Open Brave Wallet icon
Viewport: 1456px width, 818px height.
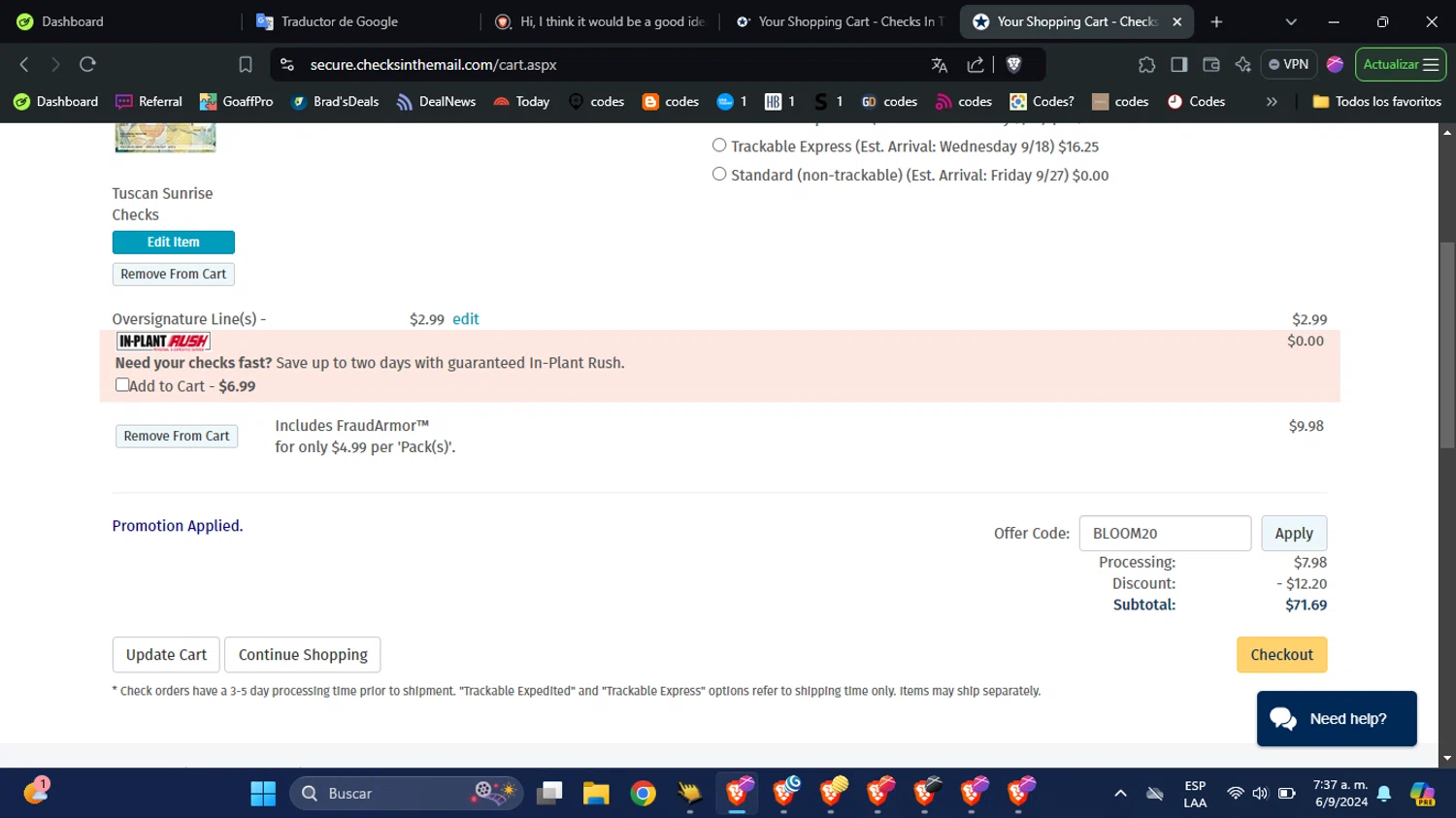[x=1210, y=65]
